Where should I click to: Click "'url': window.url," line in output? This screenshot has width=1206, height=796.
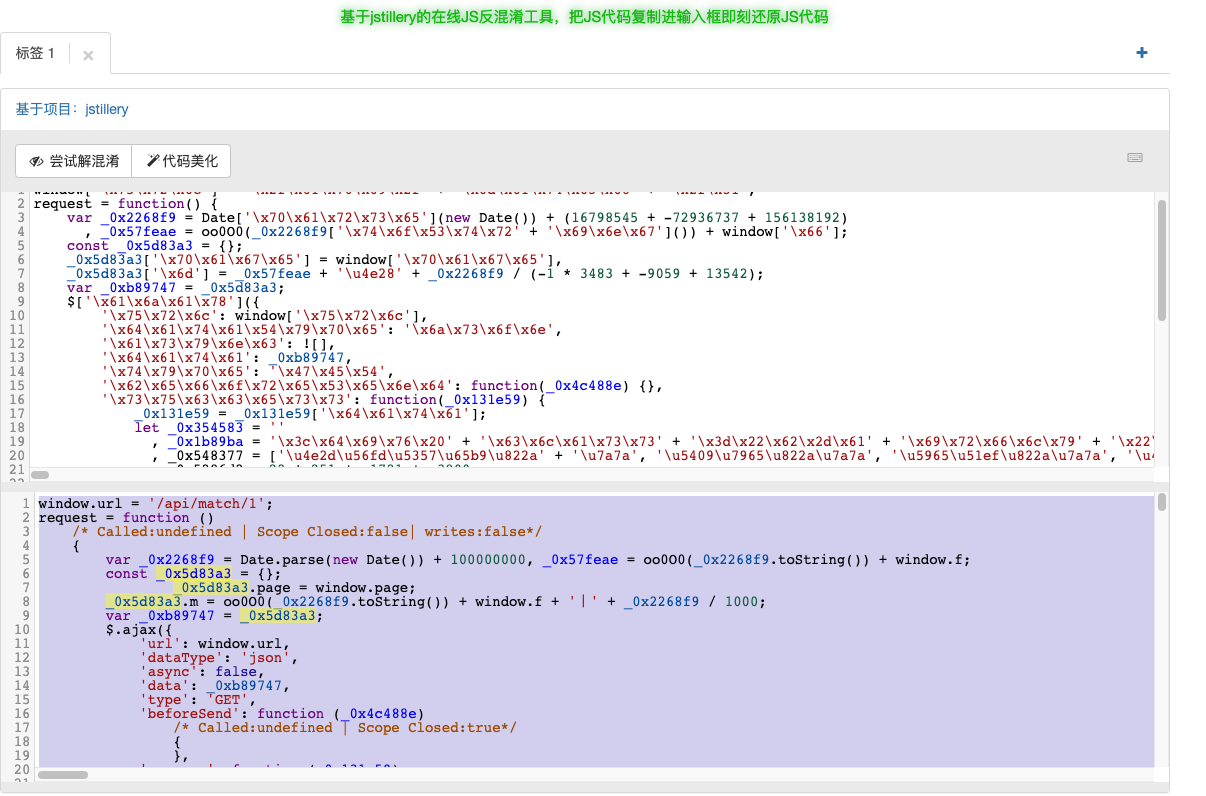(214, 643)
